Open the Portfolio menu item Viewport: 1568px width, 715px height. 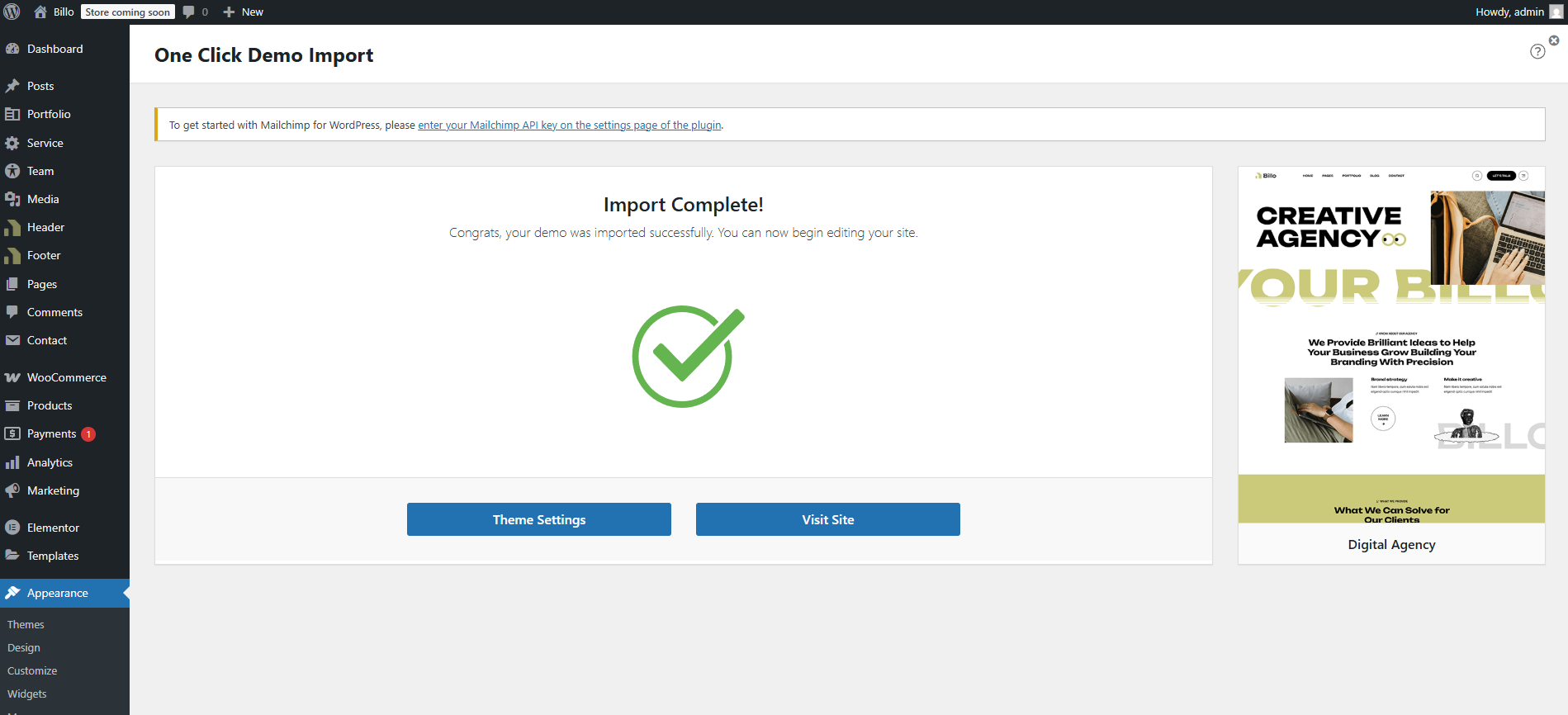[x=49, y=114]
